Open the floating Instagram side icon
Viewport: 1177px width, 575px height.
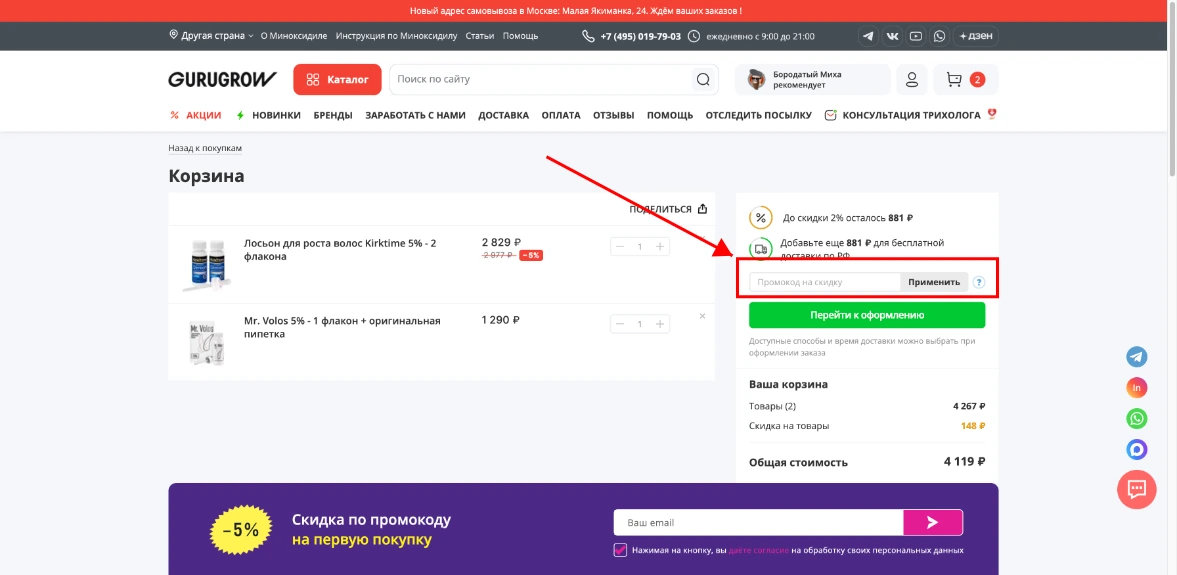tap(1136, 387)
